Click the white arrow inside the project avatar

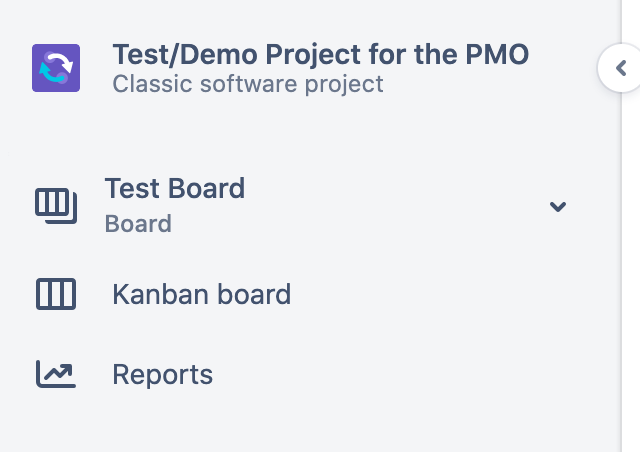[x=60, y=60]
